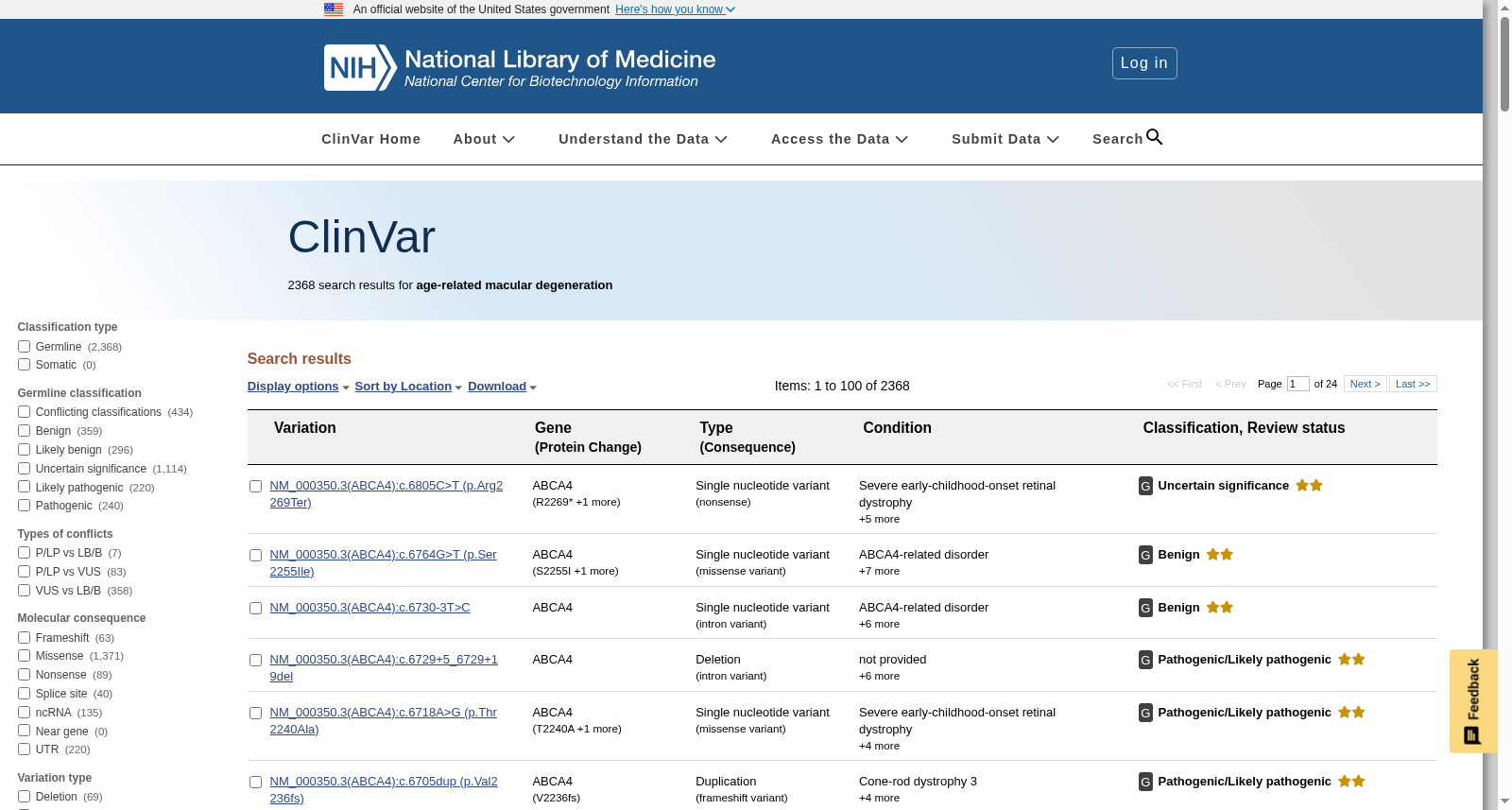This screenshot has width=1512, height=810.
Task: Click the Log in button
Action: tap(1144, 63)
